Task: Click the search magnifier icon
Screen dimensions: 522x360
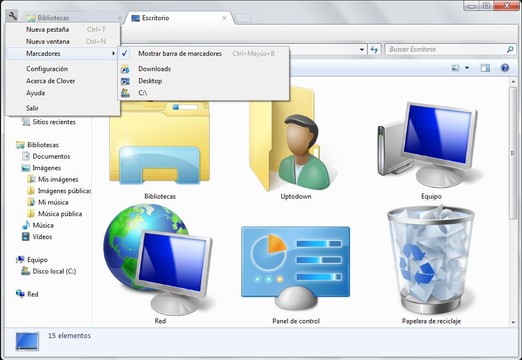Action: tap(510, 50)
